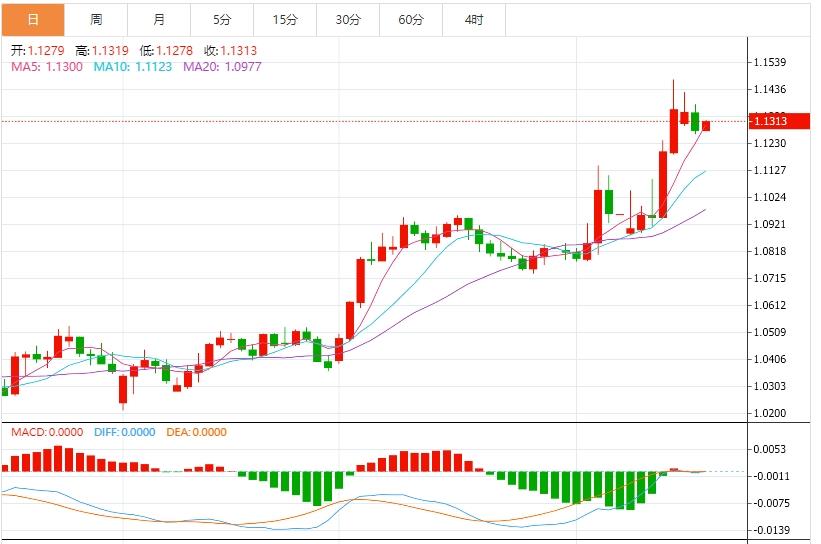Show the 30分 interval chart

(348, 19)
